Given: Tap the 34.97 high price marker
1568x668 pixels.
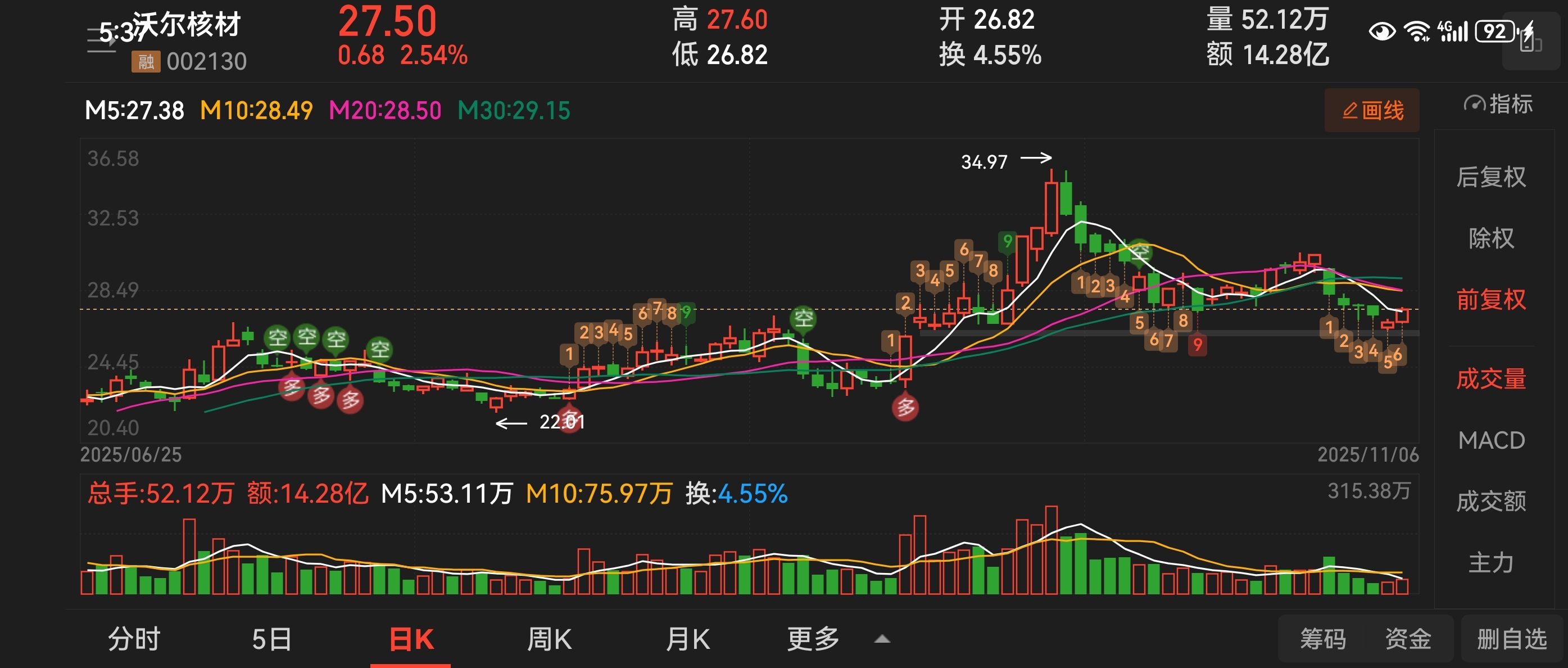Looking at the screenshot, I should tap(984, 162).
